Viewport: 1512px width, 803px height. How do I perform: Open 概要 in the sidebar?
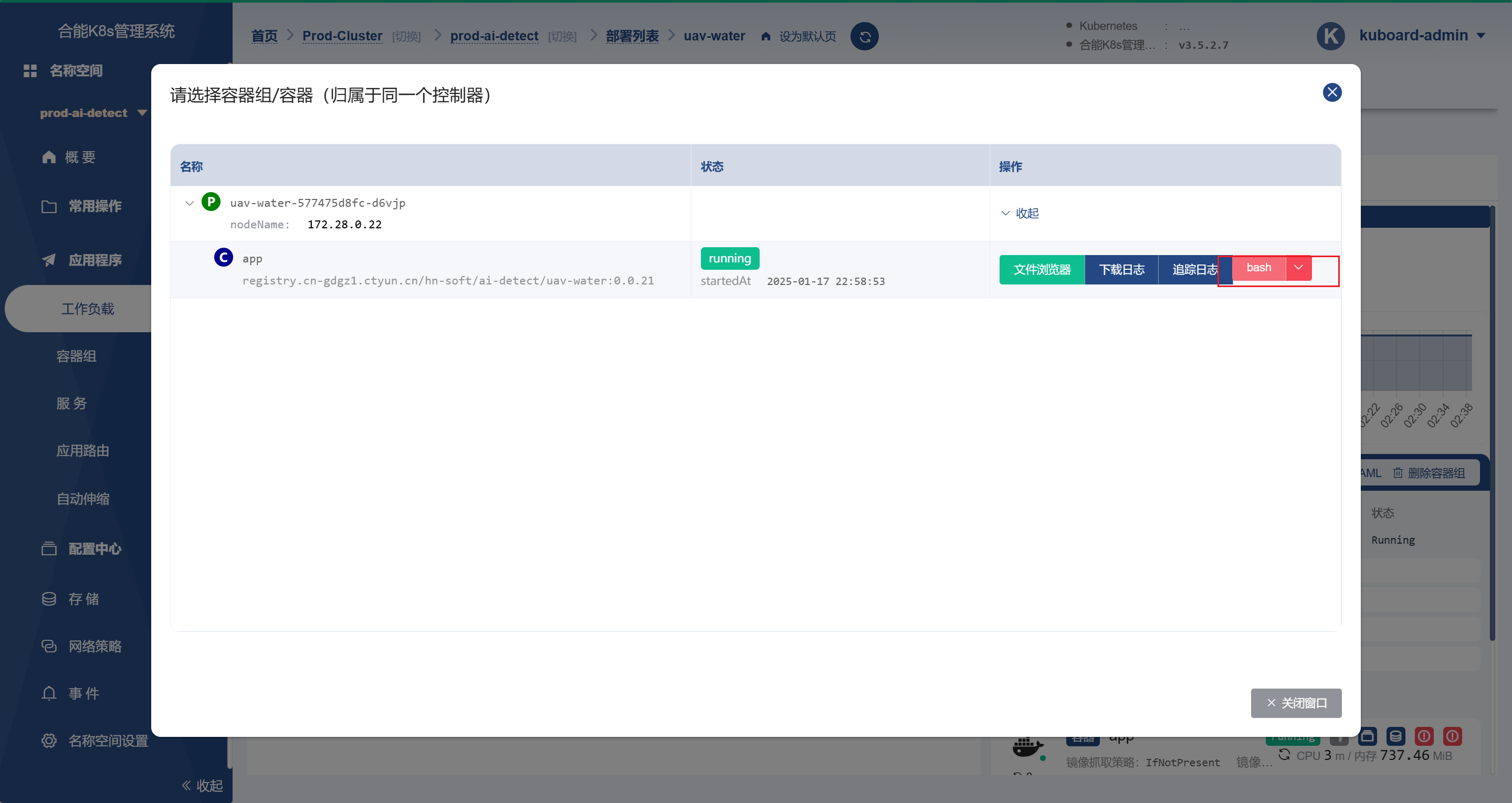69,157
